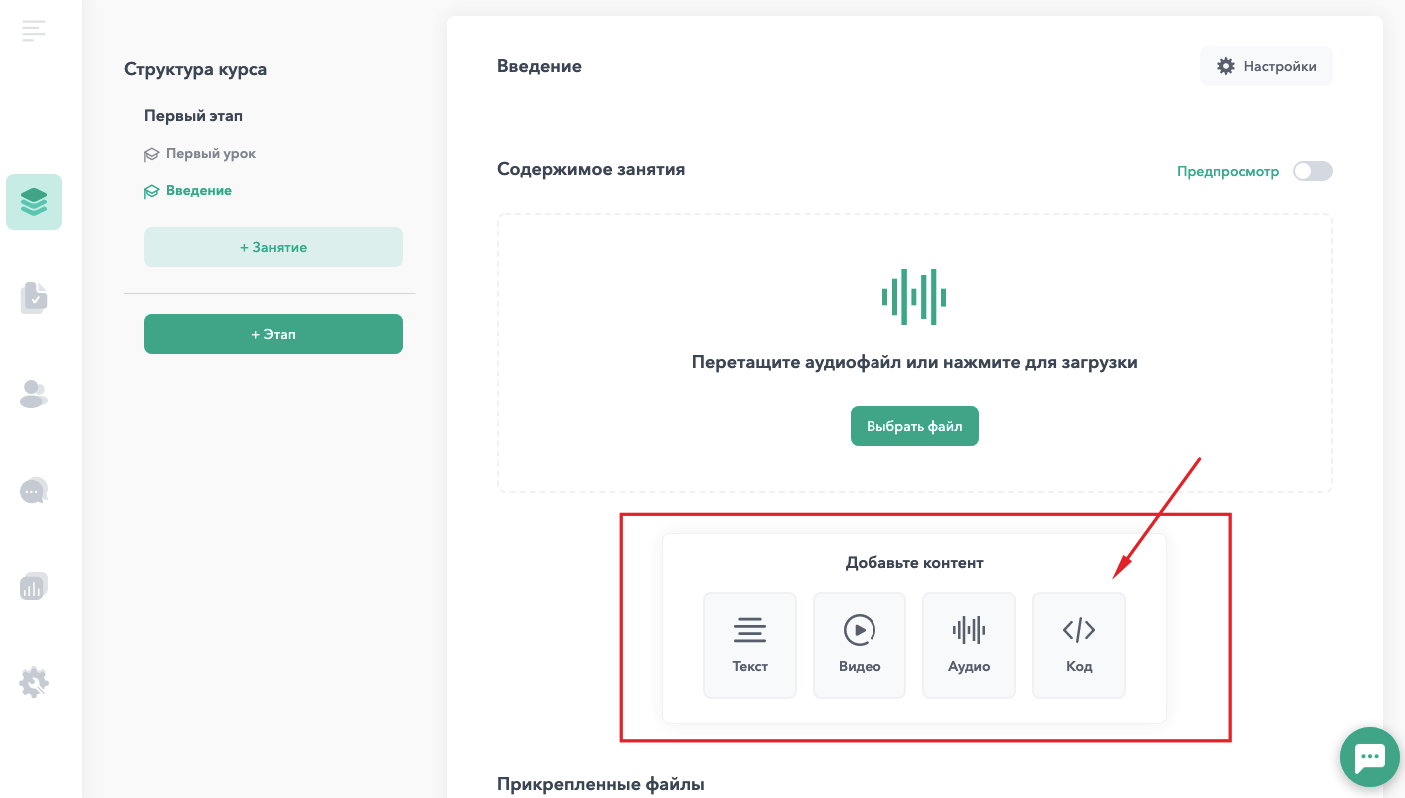Screen dimensions: 1405x798
Task: Add a Видео content block
Action: 859,645
